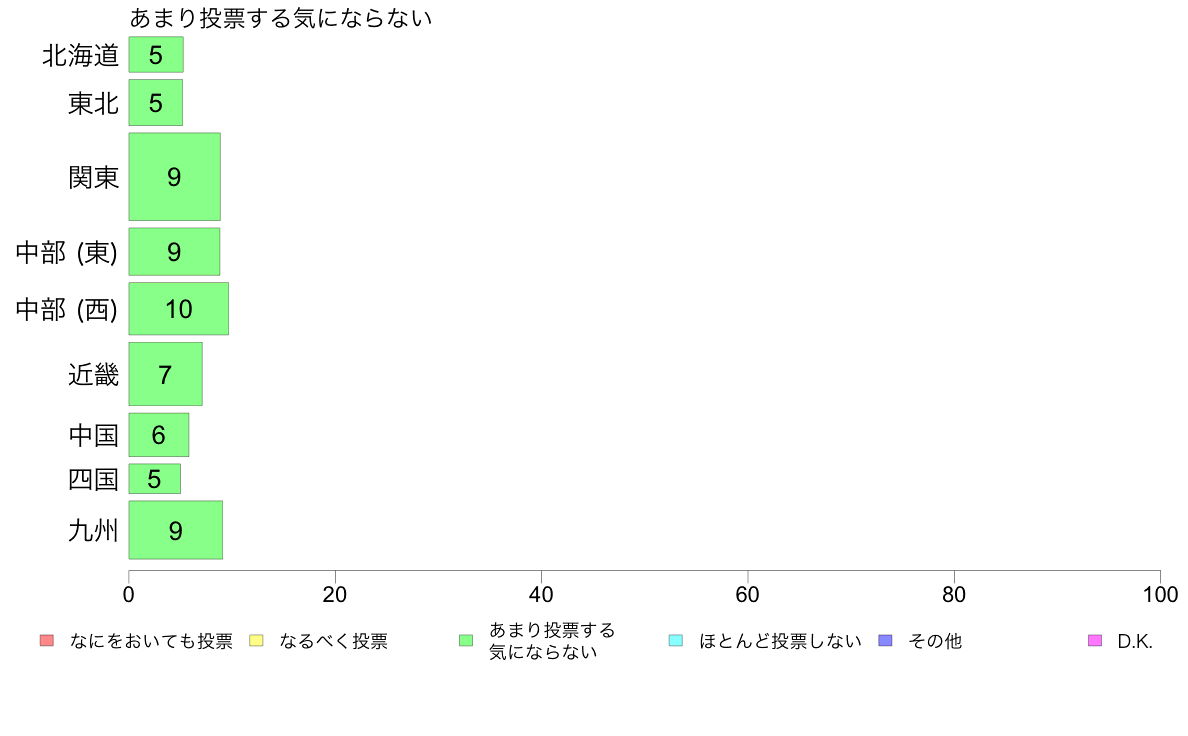Click the magenta D.K. legend swatch
The width and height of the screenshot is (1188, 736).
click(1095, 640)
